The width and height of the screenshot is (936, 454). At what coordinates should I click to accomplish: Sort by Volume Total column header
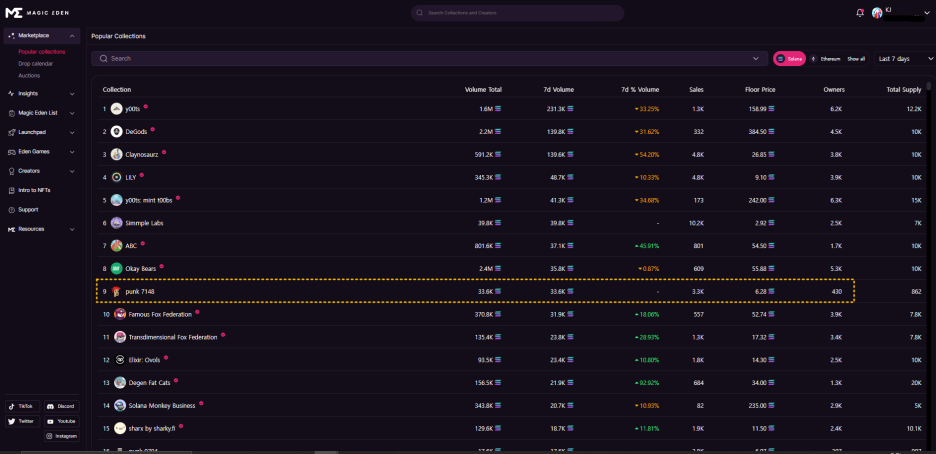[484, 89]
